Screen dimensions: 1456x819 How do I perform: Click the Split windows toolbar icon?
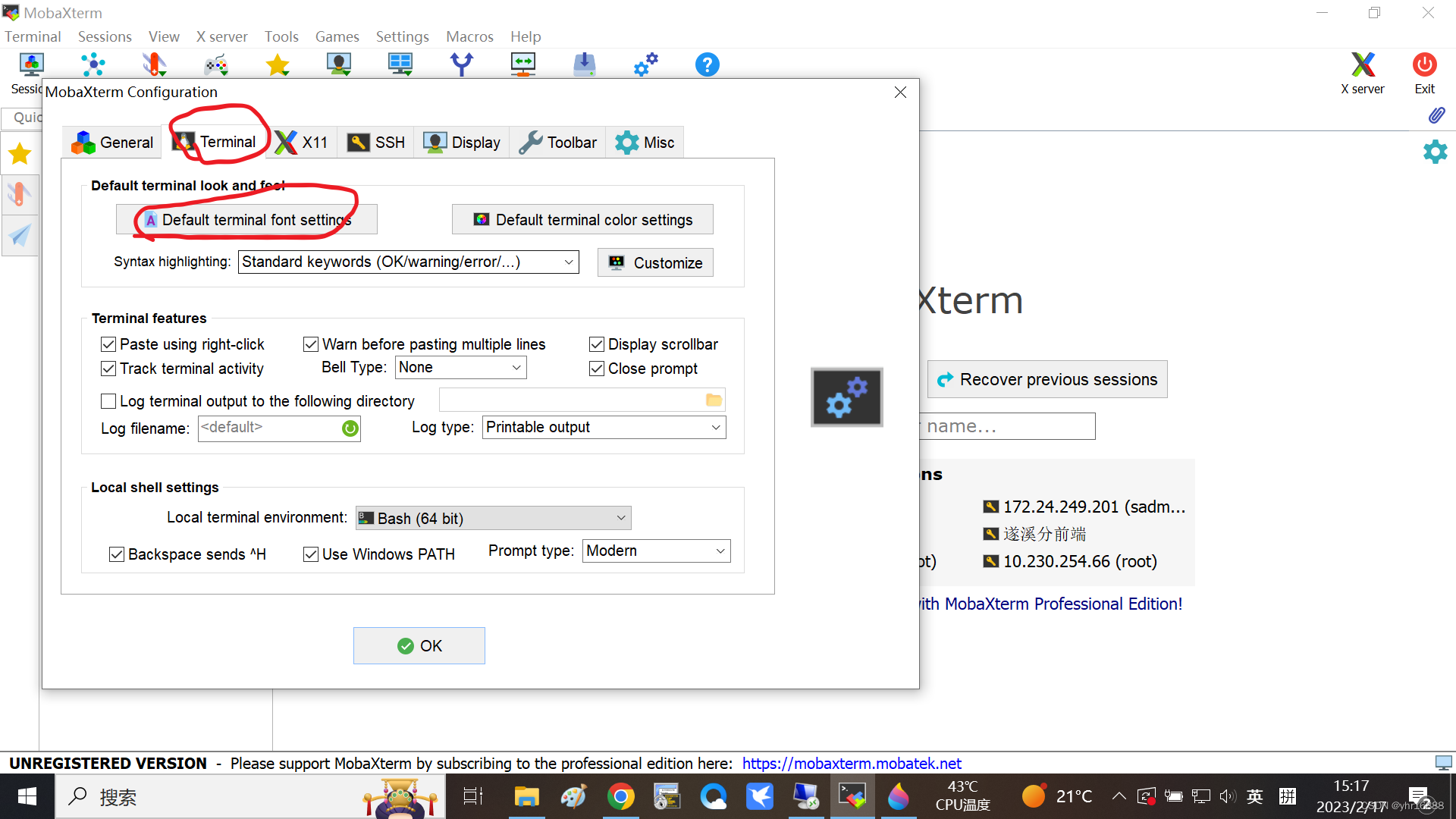[400, 65]
